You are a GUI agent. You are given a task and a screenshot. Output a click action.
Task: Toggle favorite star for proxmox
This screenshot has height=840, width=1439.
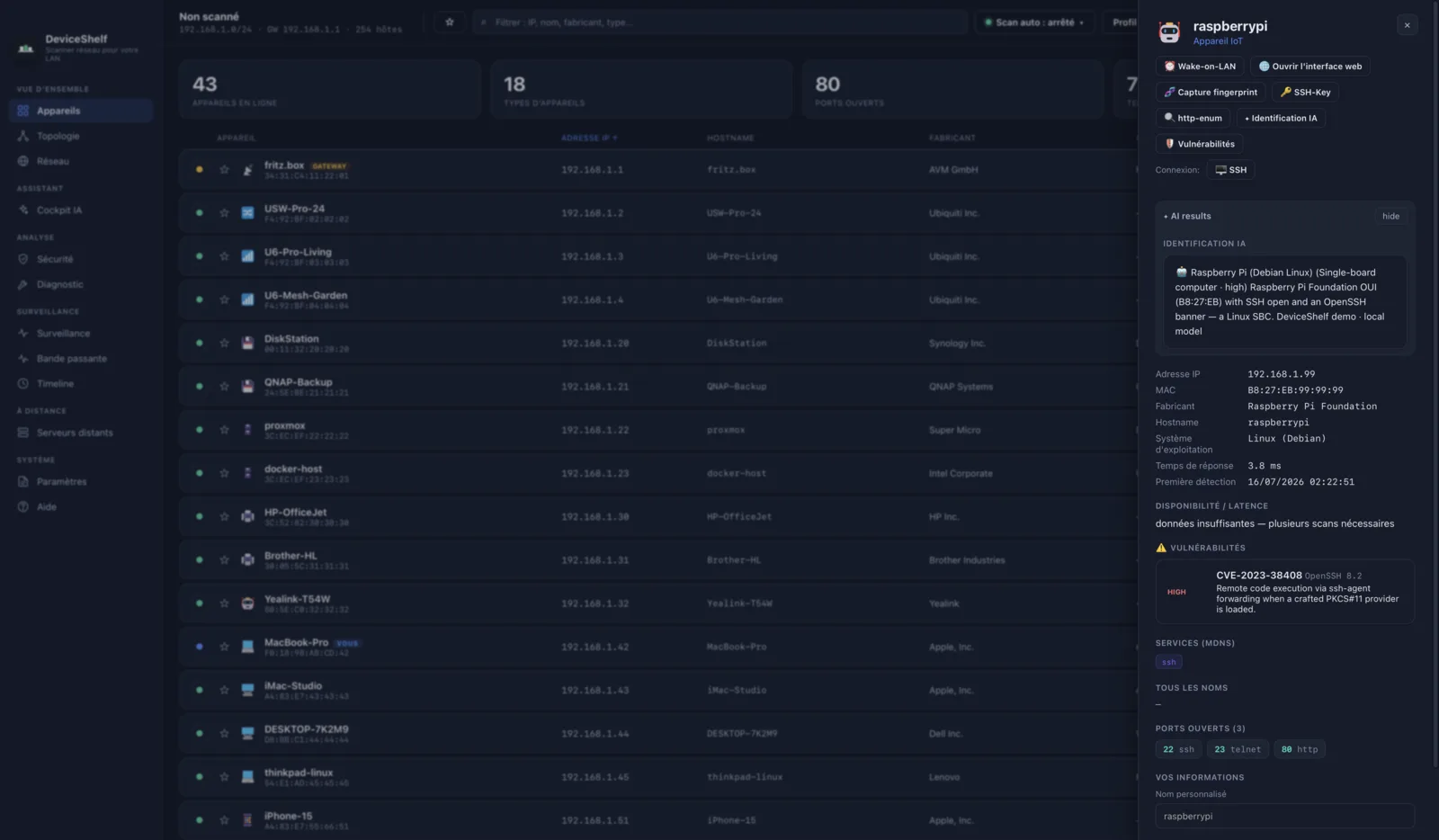[224, 430]
